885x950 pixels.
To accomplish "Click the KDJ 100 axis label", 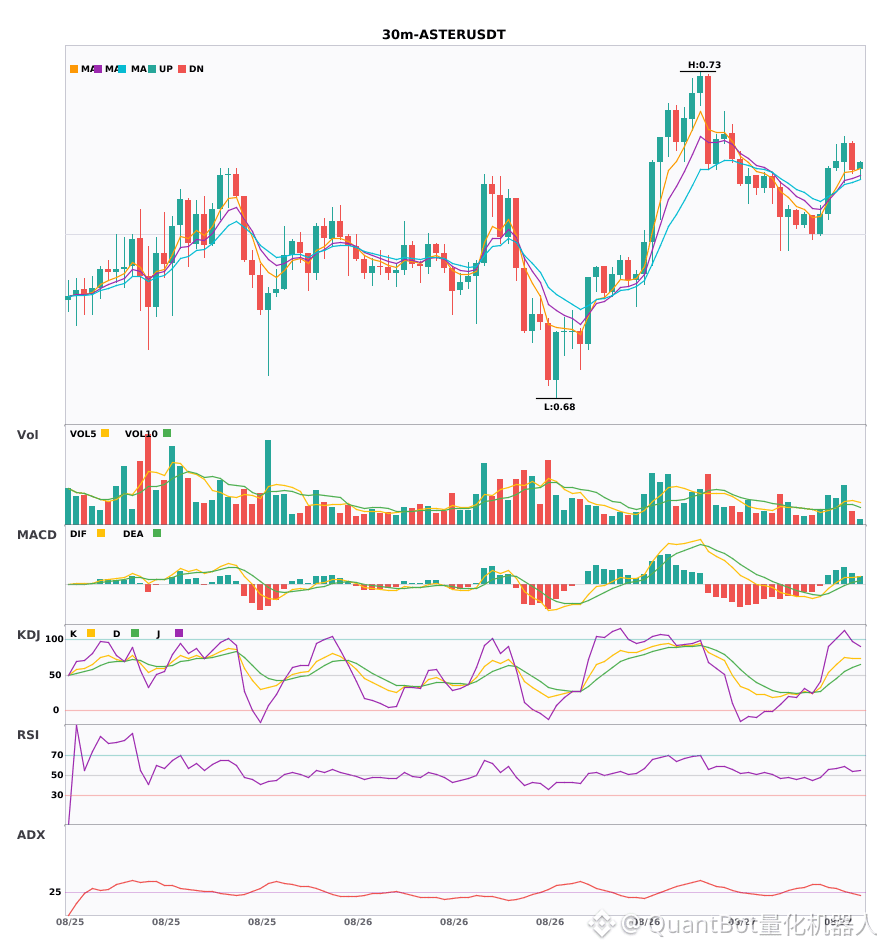I will coord(55,639).
